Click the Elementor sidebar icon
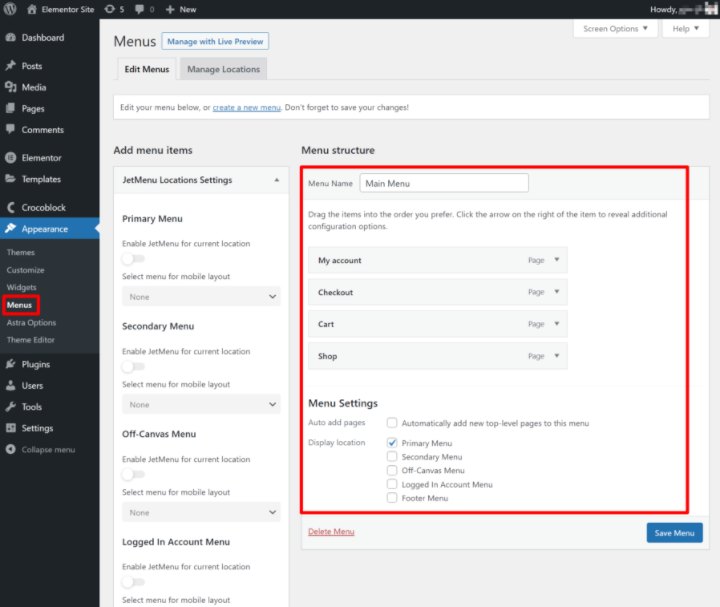This screenshot has height=607, width=720. (x=11, y=158)
